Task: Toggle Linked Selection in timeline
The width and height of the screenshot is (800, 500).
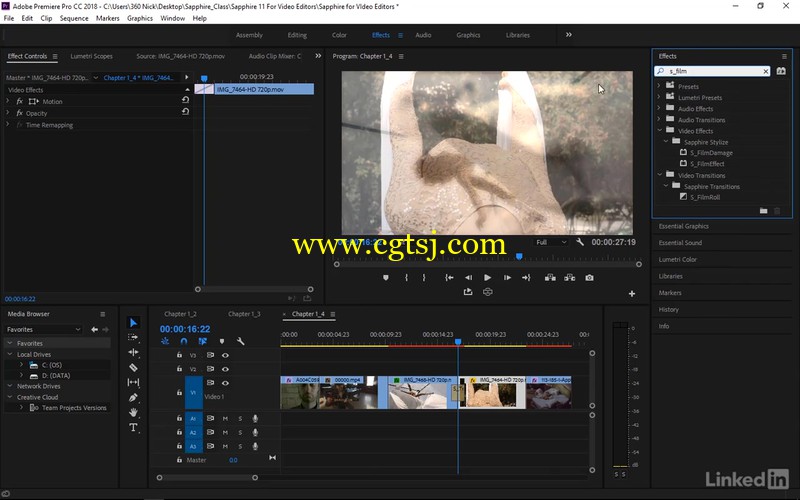Action: pyautogui.click(x=203, y=341)
